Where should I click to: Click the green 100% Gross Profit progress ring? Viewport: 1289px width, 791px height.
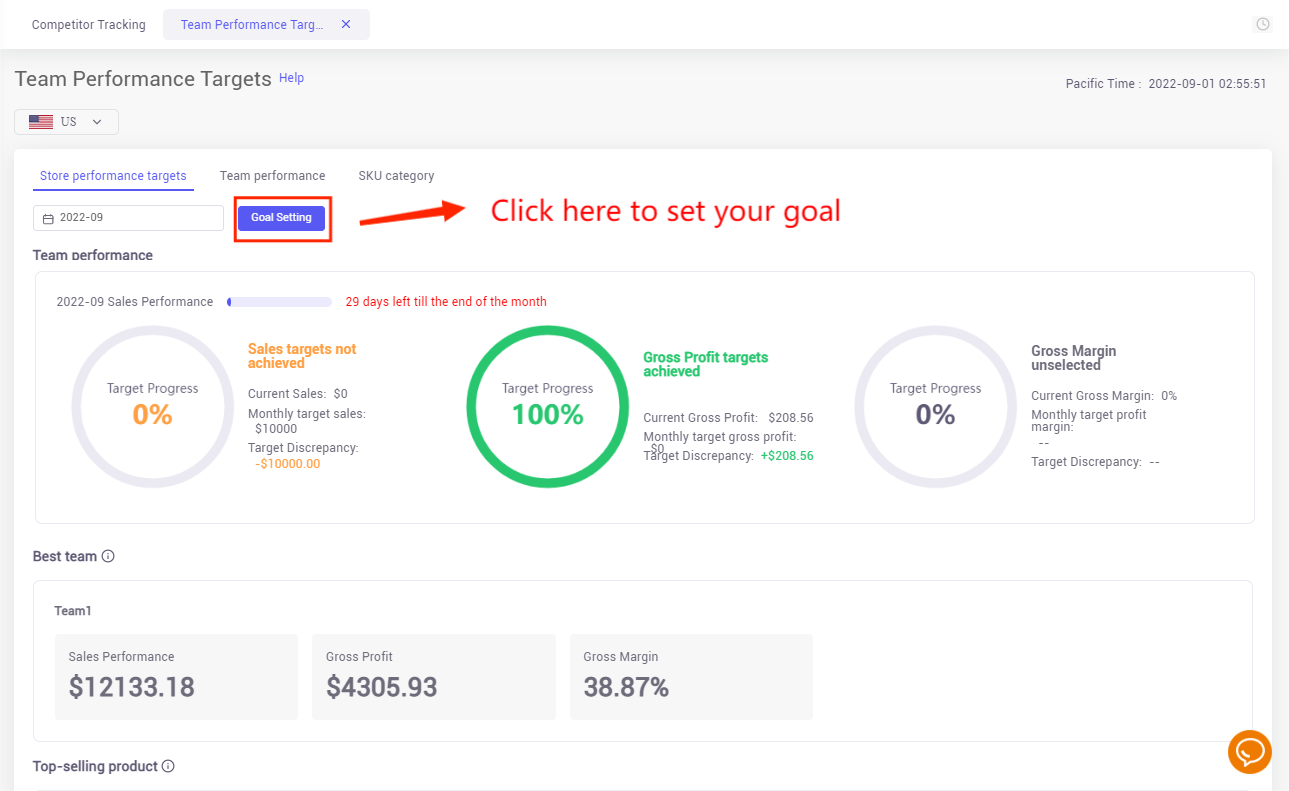(x=547, y=406)
